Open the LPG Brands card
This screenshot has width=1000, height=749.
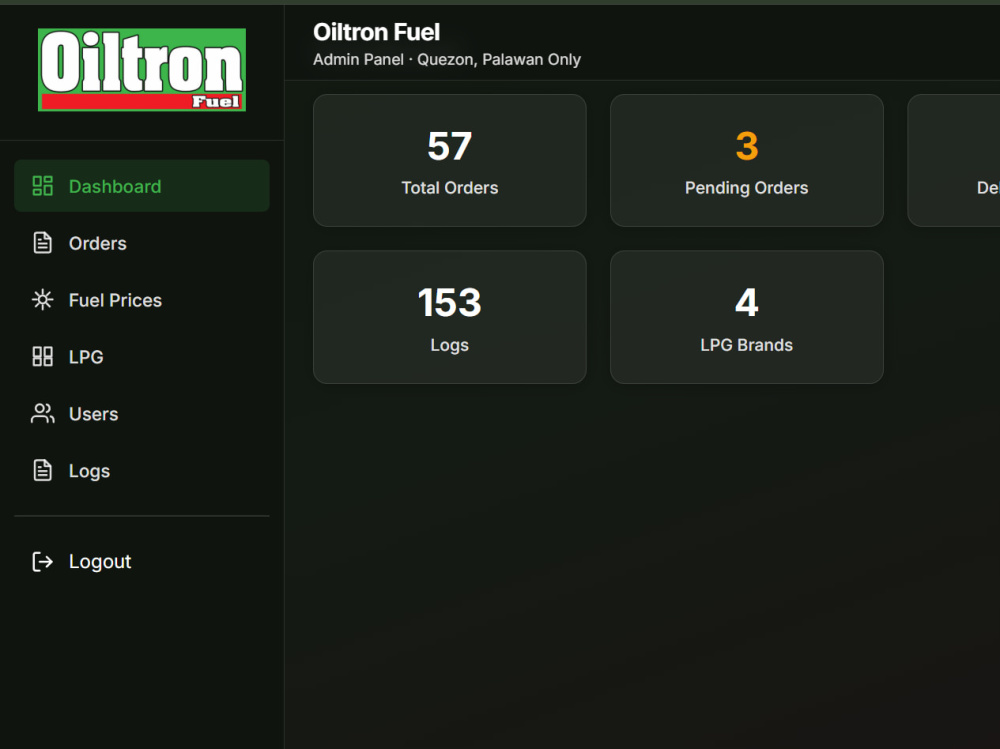tap(747, 317)
